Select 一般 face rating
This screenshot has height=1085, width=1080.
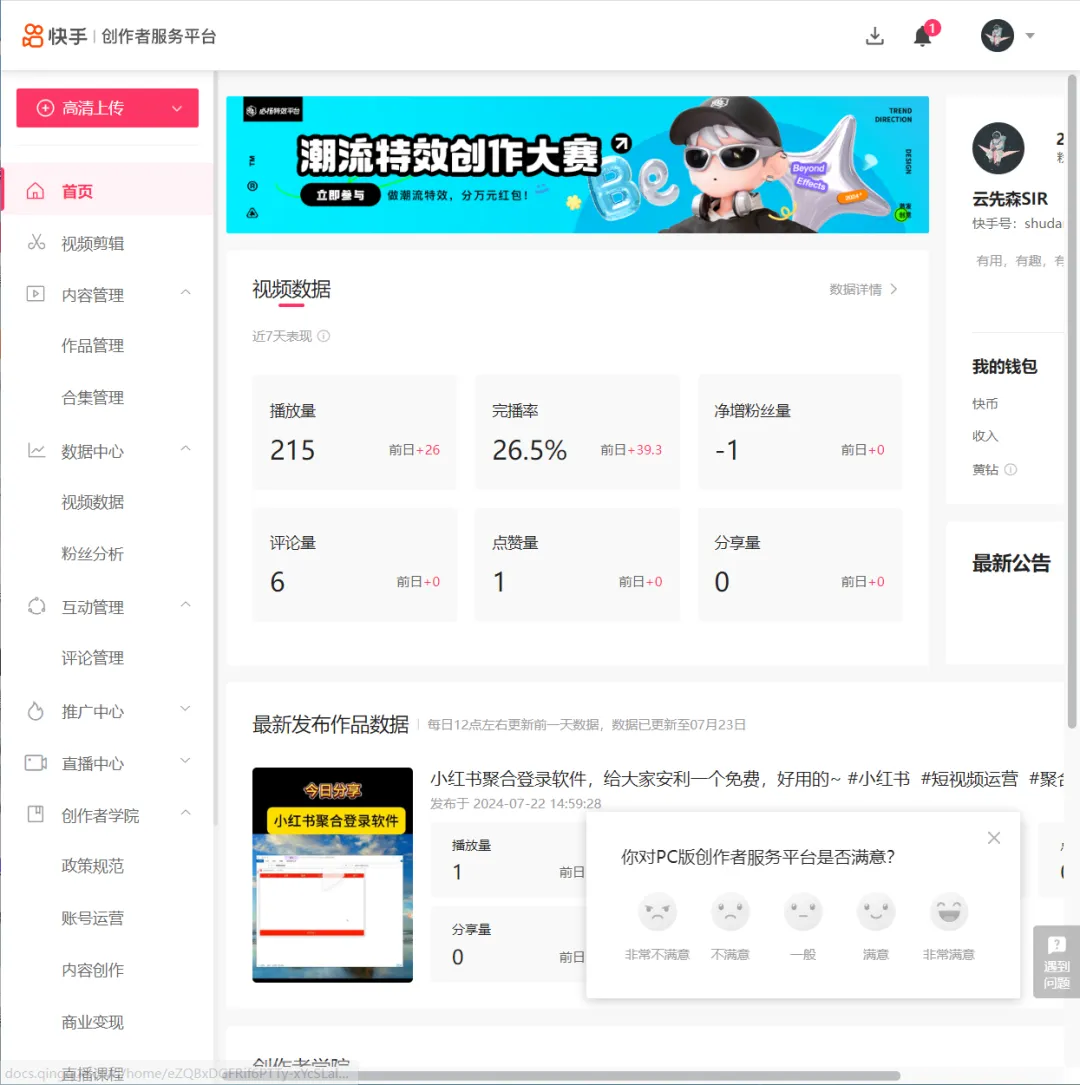[x=803, y=911]
